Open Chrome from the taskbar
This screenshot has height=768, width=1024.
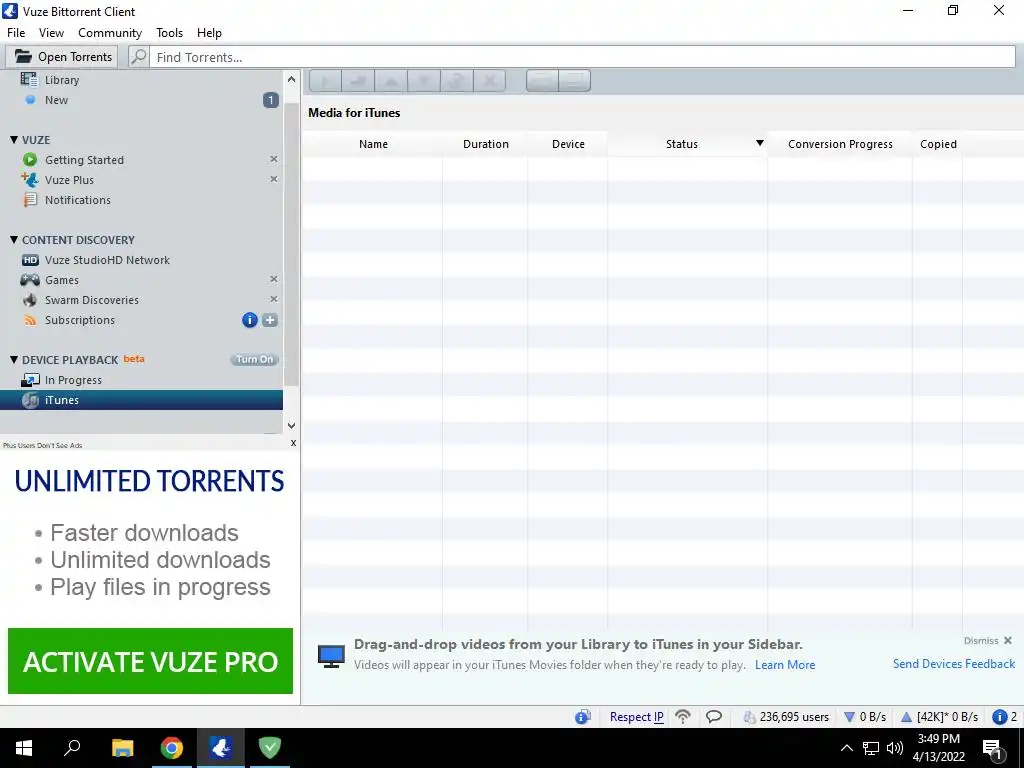[x=172, y=748]
